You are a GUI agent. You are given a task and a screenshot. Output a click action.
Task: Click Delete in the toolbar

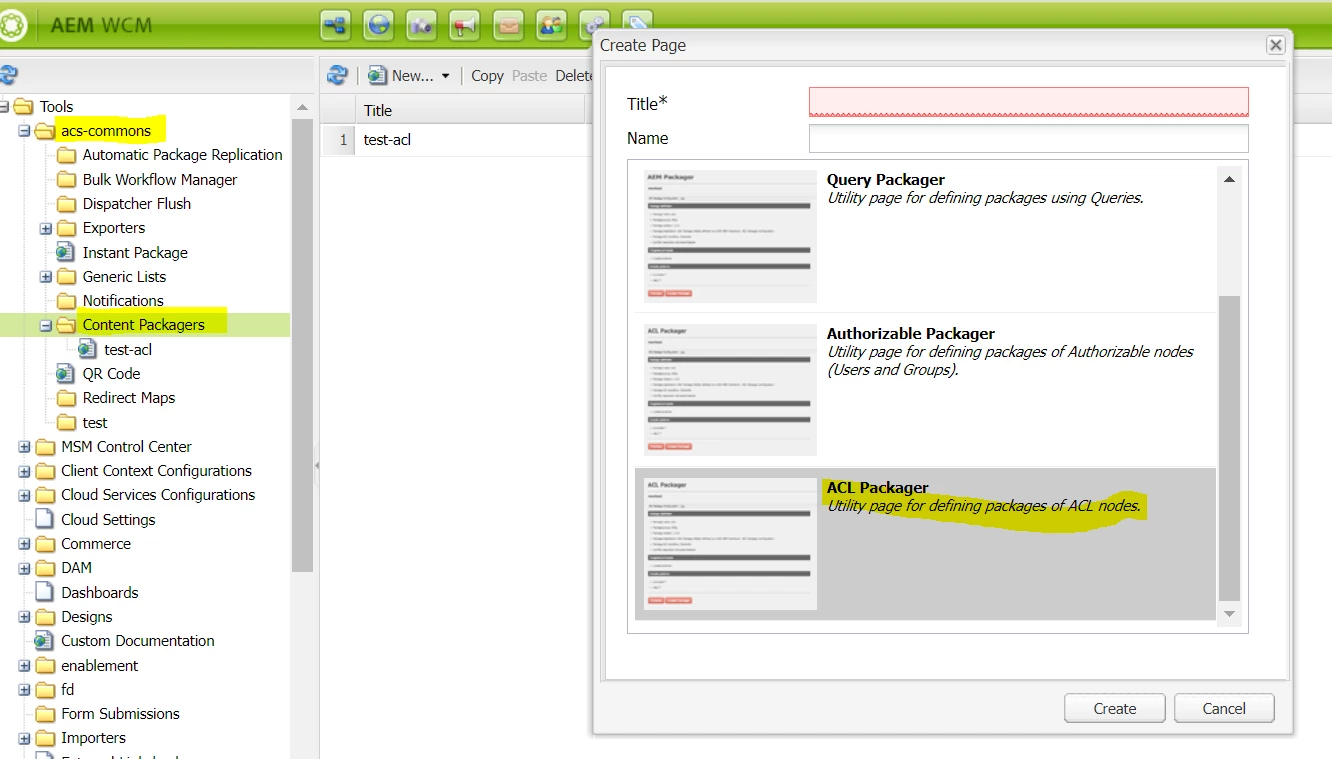[574, 76]
